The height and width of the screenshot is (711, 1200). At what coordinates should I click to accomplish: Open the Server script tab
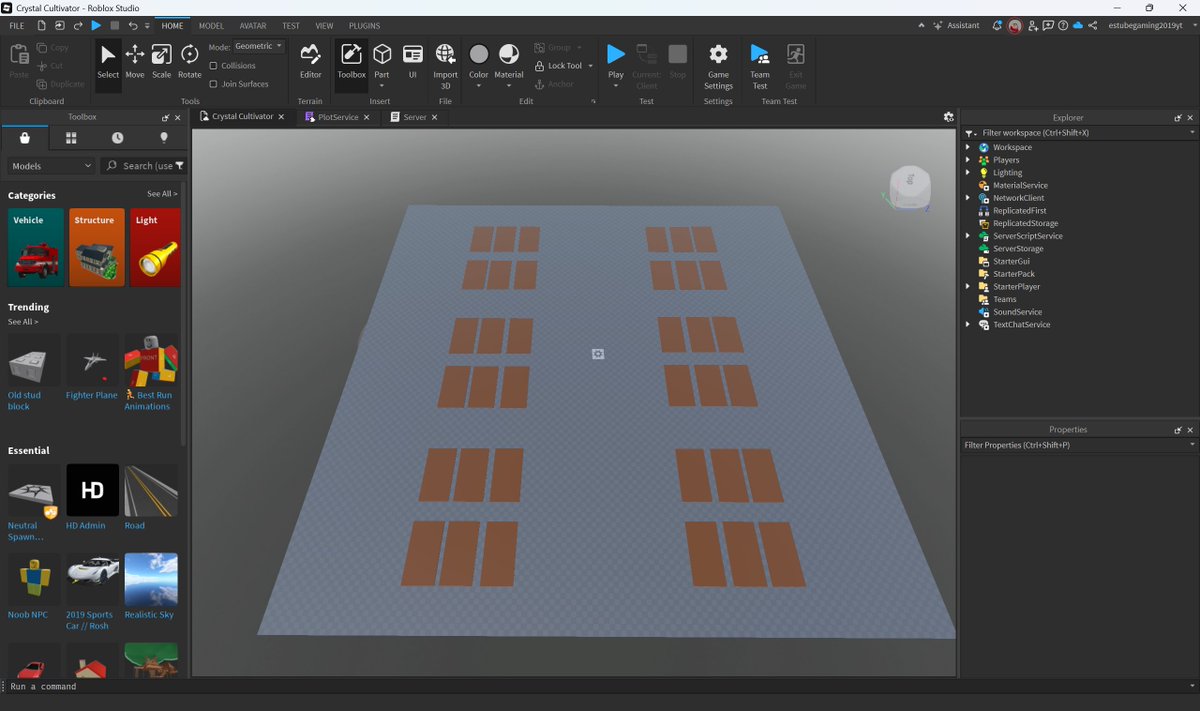tap(414, 117)
